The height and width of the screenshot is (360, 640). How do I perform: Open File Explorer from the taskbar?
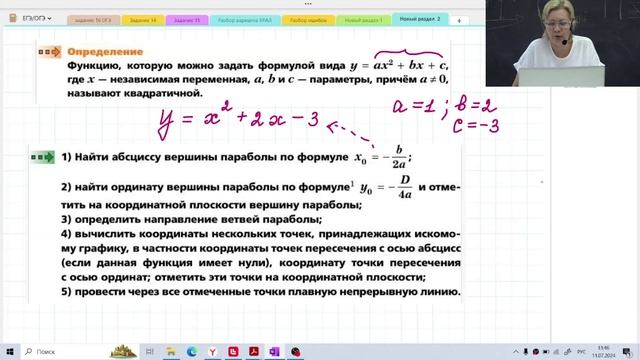(171, 351)
